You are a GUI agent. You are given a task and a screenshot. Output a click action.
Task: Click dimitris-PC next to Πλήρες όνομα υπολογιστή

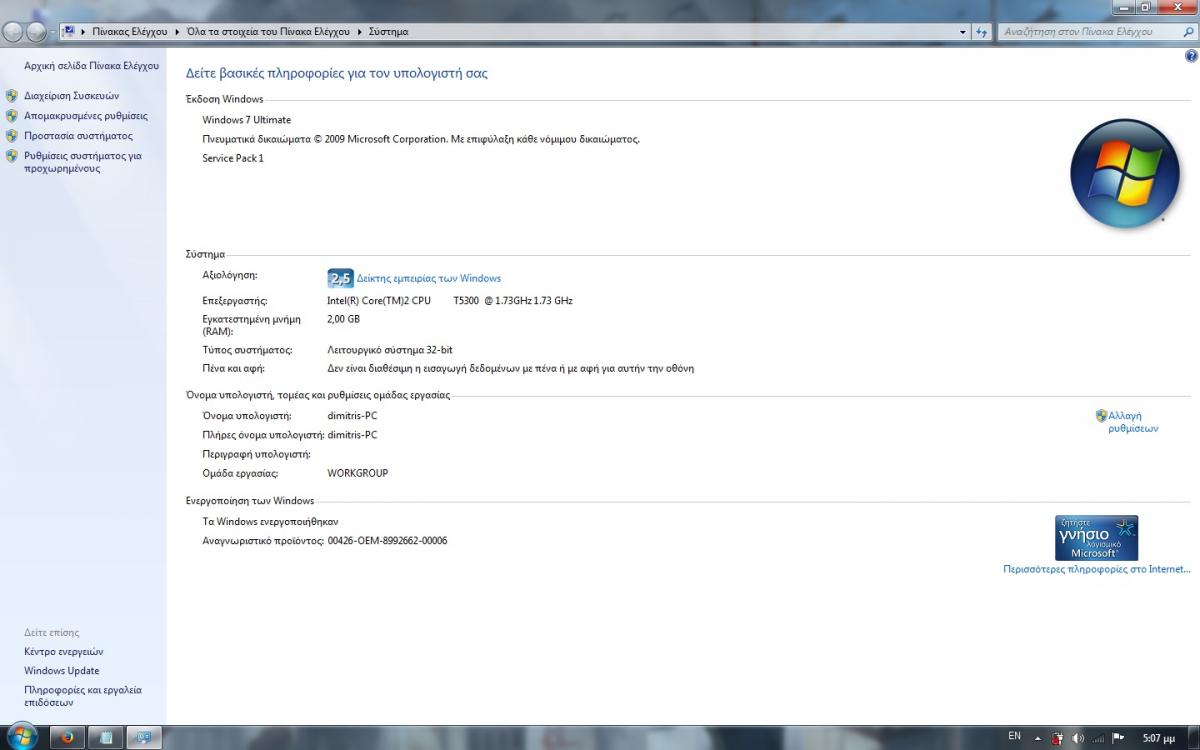[x=353, y=434]
